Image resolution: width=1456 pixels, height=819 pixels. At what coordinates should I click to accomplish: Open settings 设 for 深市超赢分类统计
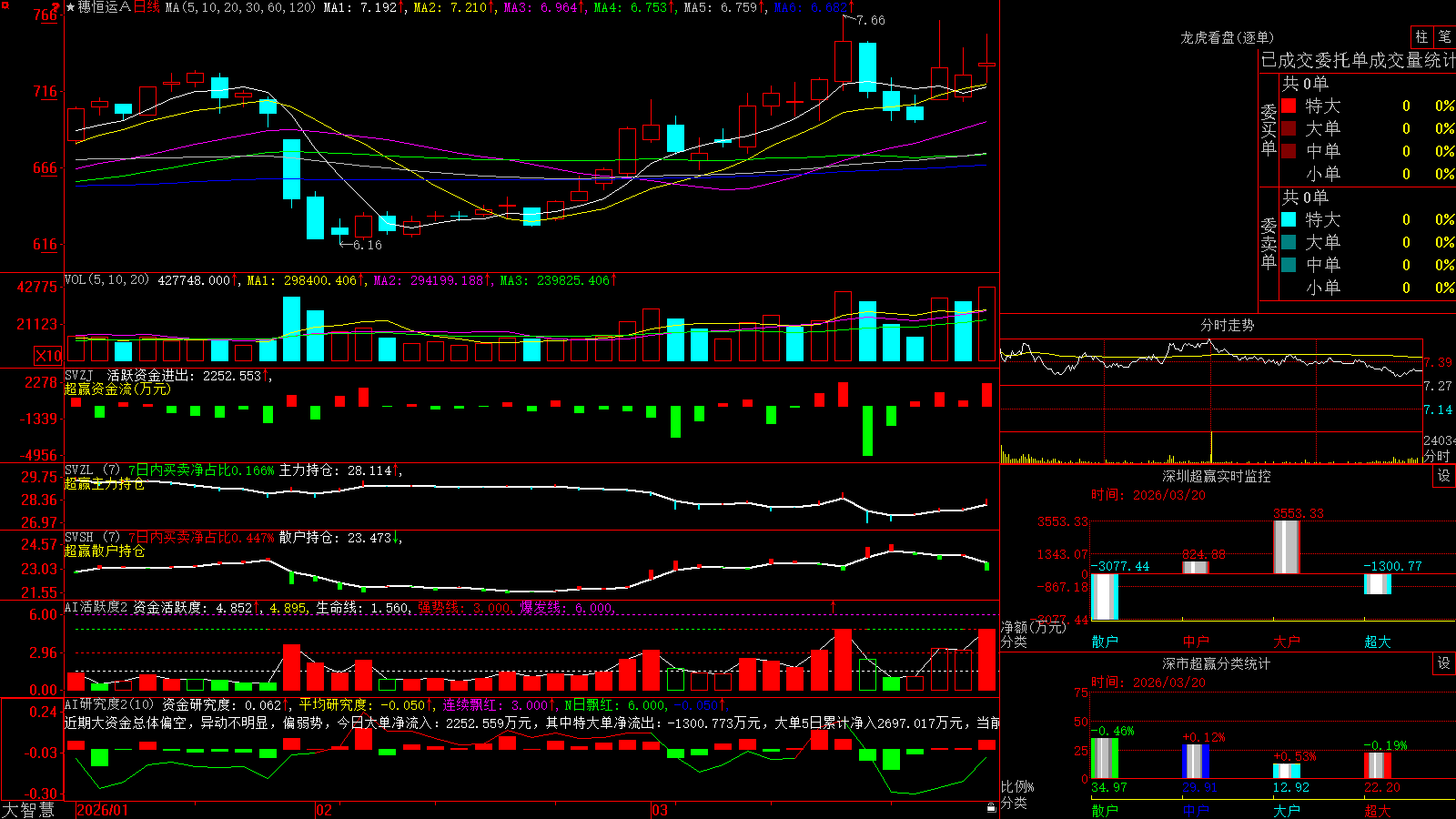1444,663
